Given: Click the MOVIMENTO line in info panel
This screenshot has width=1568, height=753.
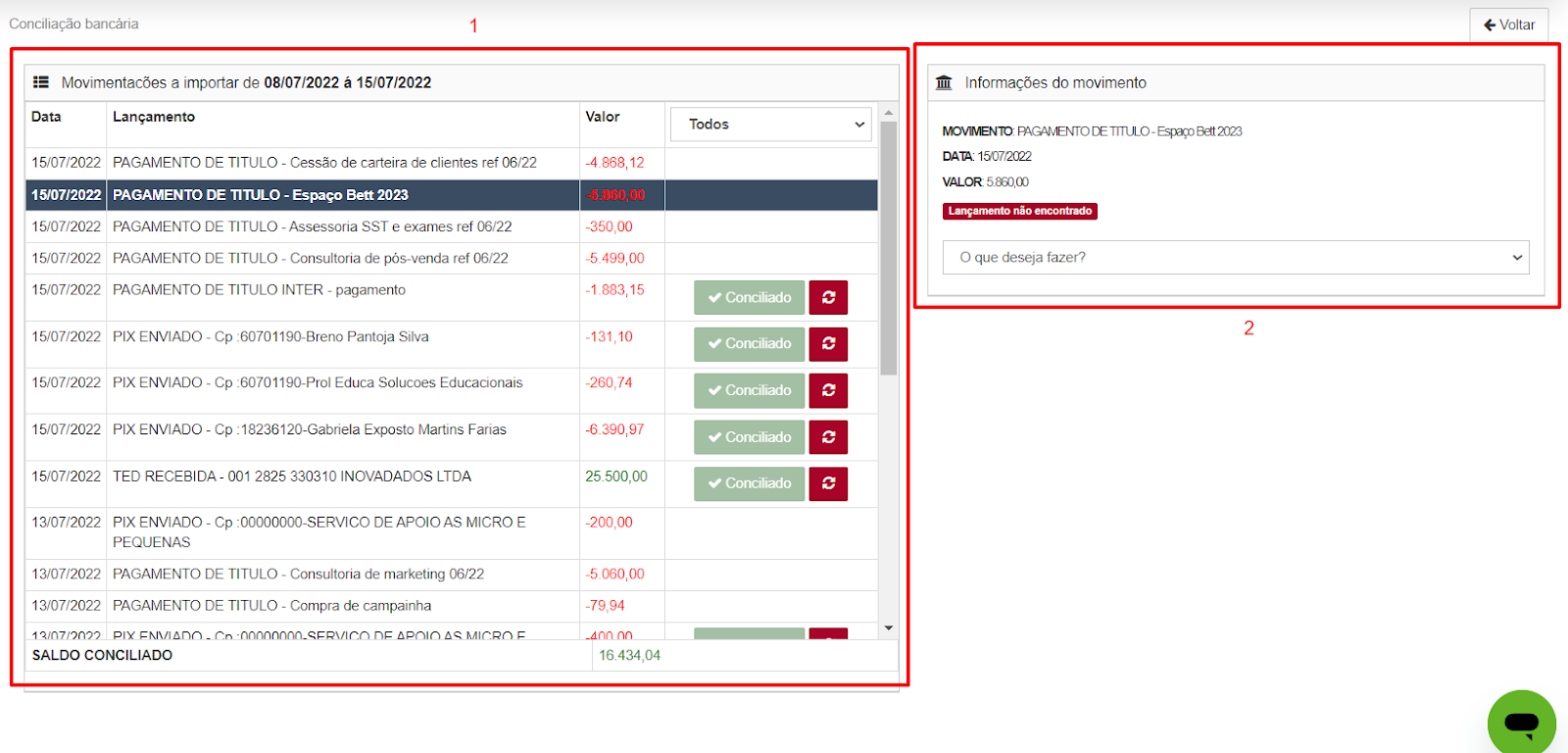Looking at the screenshot, I should [1092, 131].
